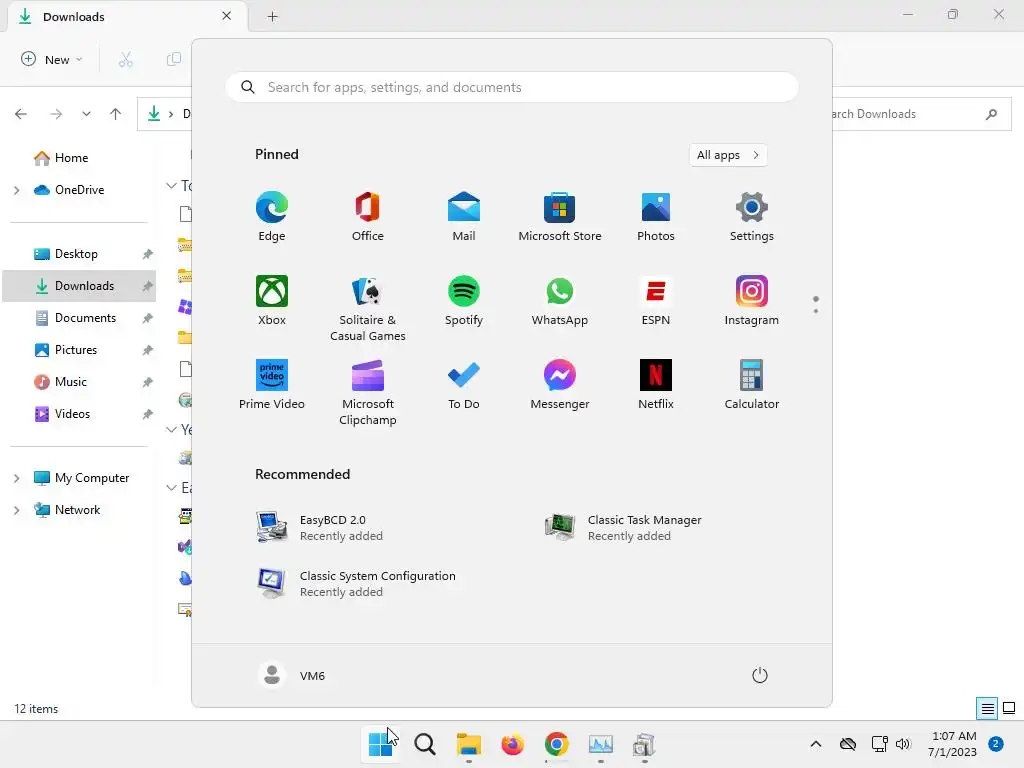This screenshot has width=1024, height=768.
Task: Open recent locations dropdown in Explorer
Action: (x=86, y=114)
